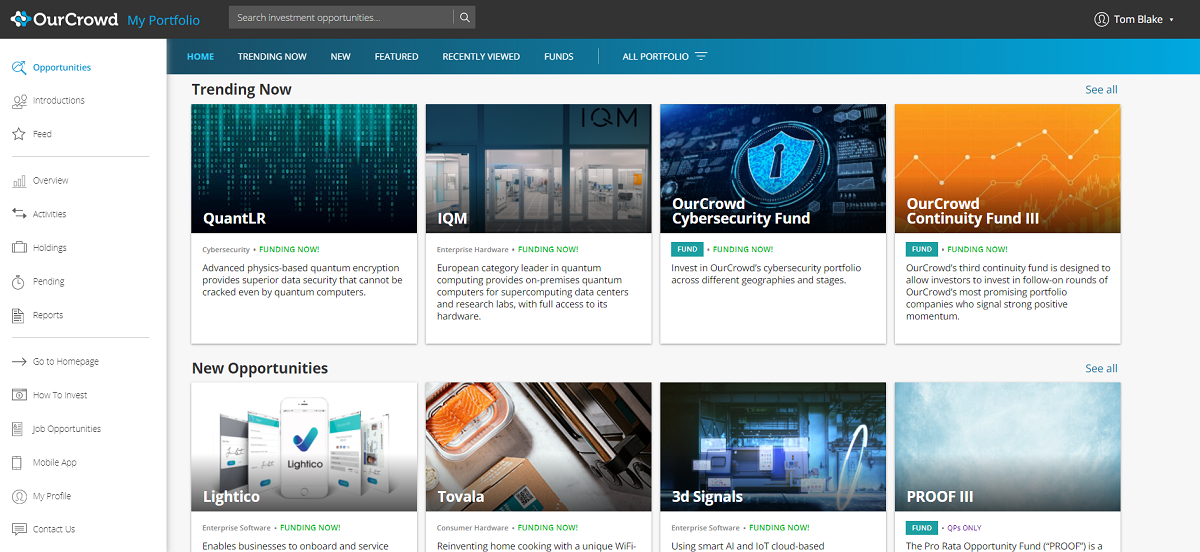This screenshot has width=1200, height=552.
Task: Click the Holdings briefcase icon
Action: 19,248
